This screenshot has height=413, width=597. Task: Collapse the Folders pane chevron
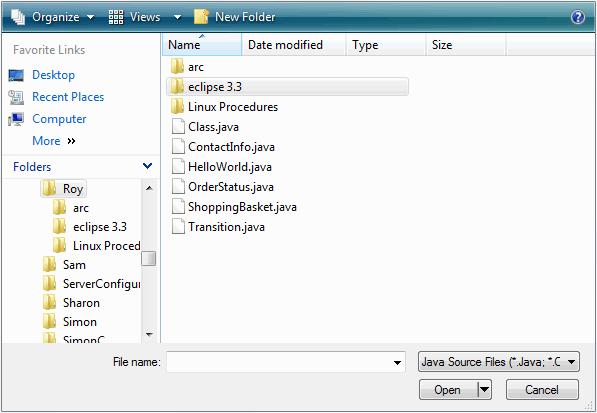(x=147, y=166)
